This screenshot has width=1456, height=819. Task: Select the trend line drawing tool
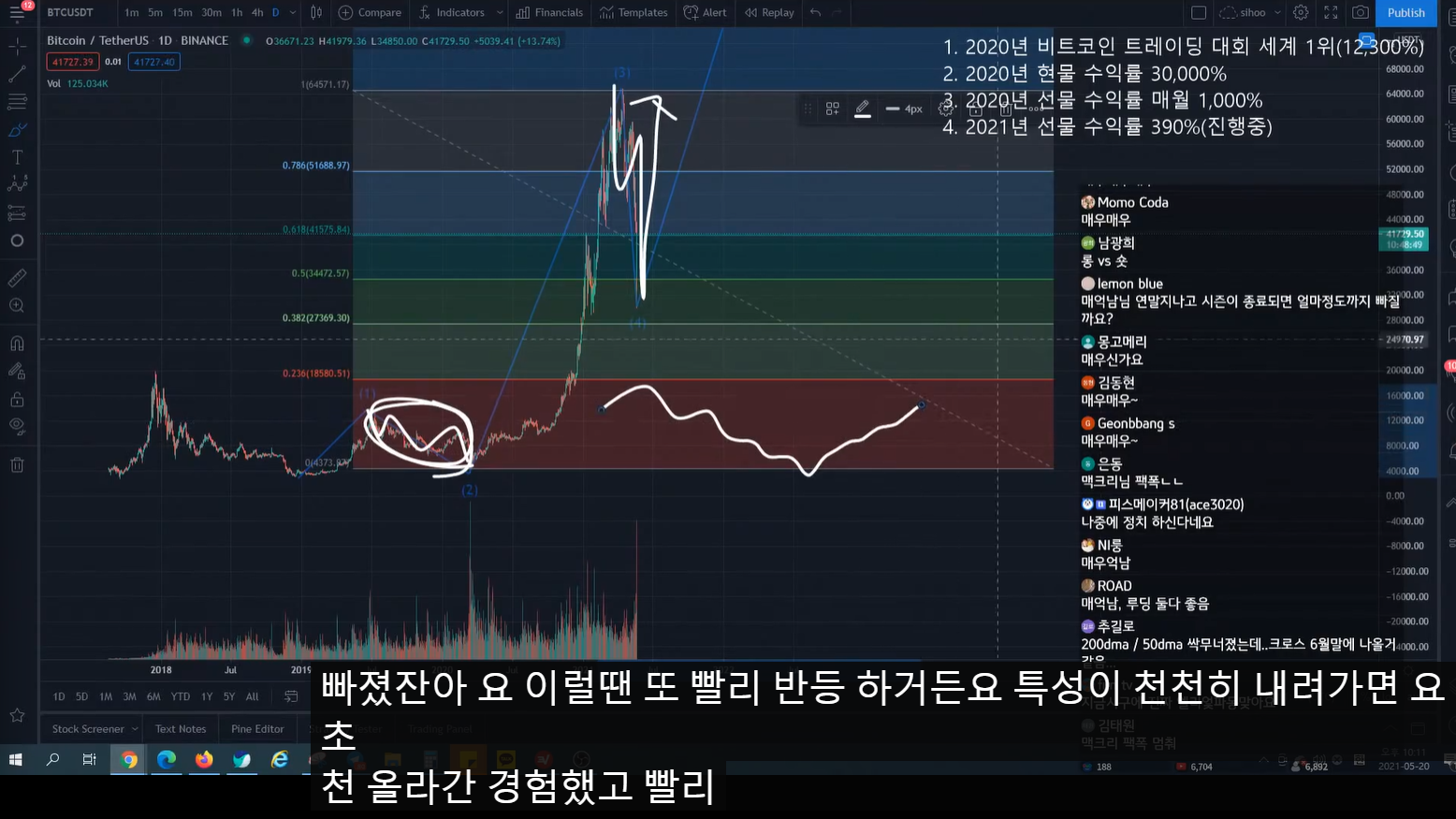tap(17, 74)
